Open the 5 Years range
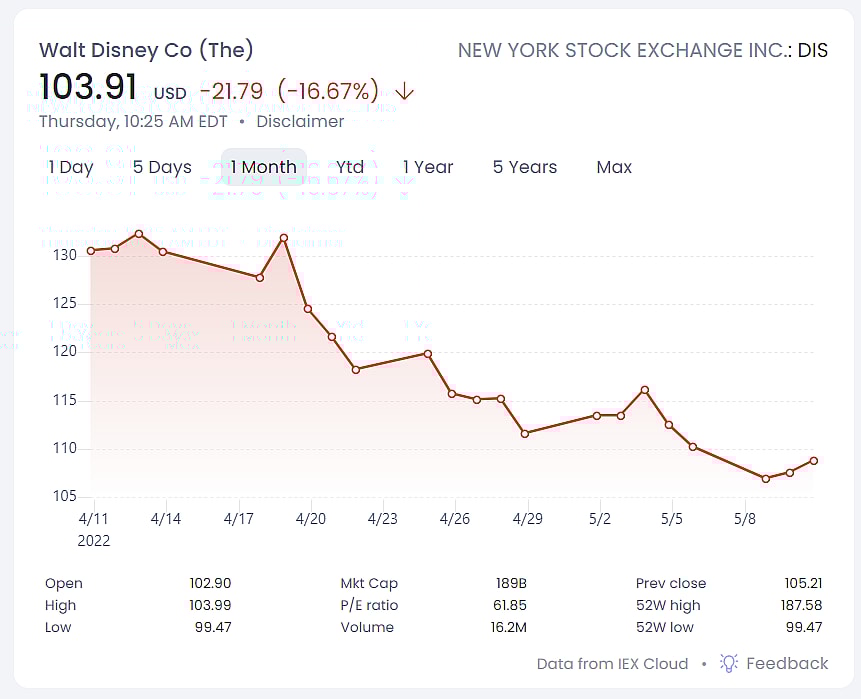861x699 pixels. coord(525,167)
